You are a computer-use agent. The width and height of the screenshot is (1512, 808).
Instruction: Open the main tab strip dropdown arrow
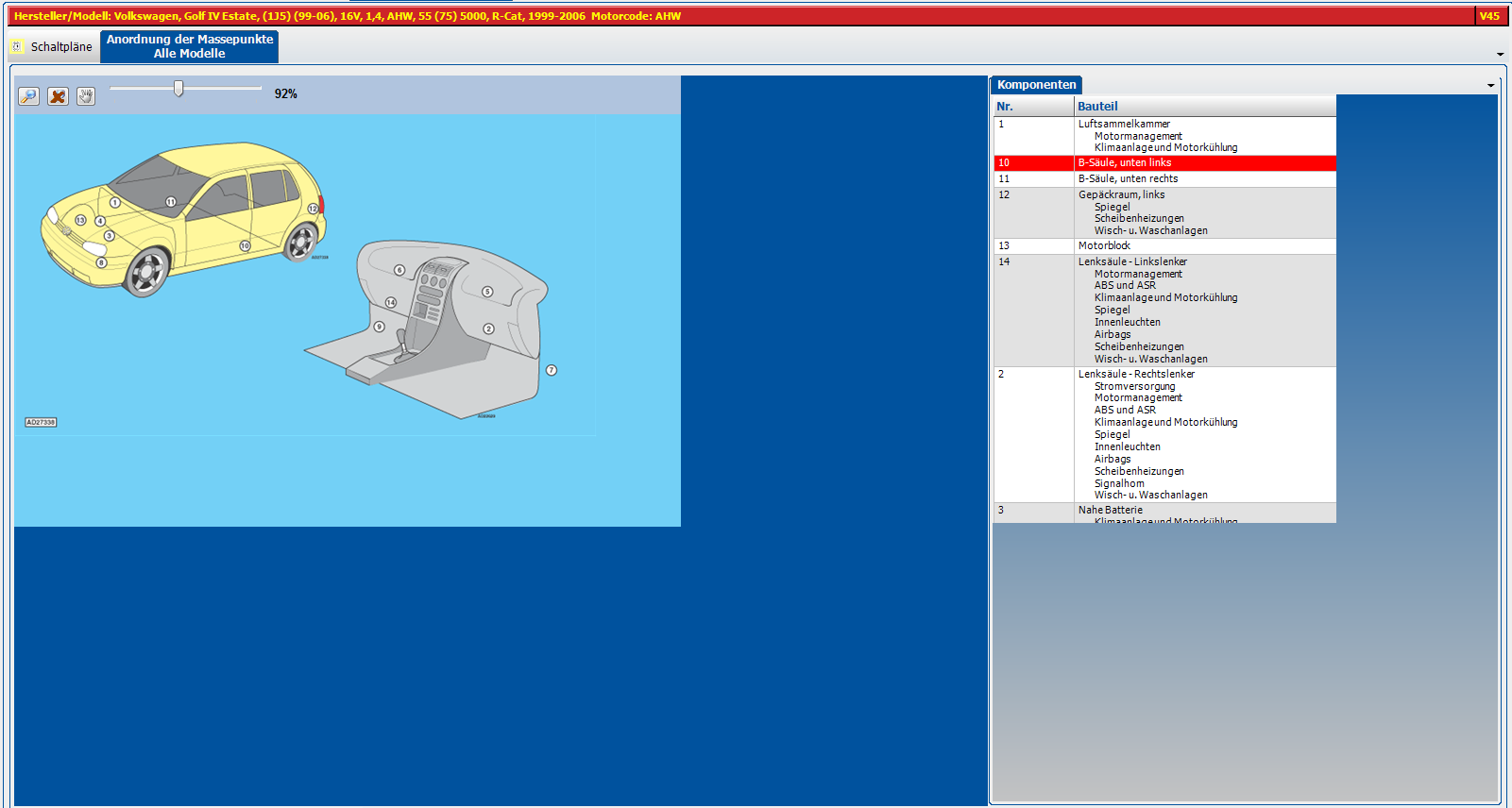pos(1501,55)
